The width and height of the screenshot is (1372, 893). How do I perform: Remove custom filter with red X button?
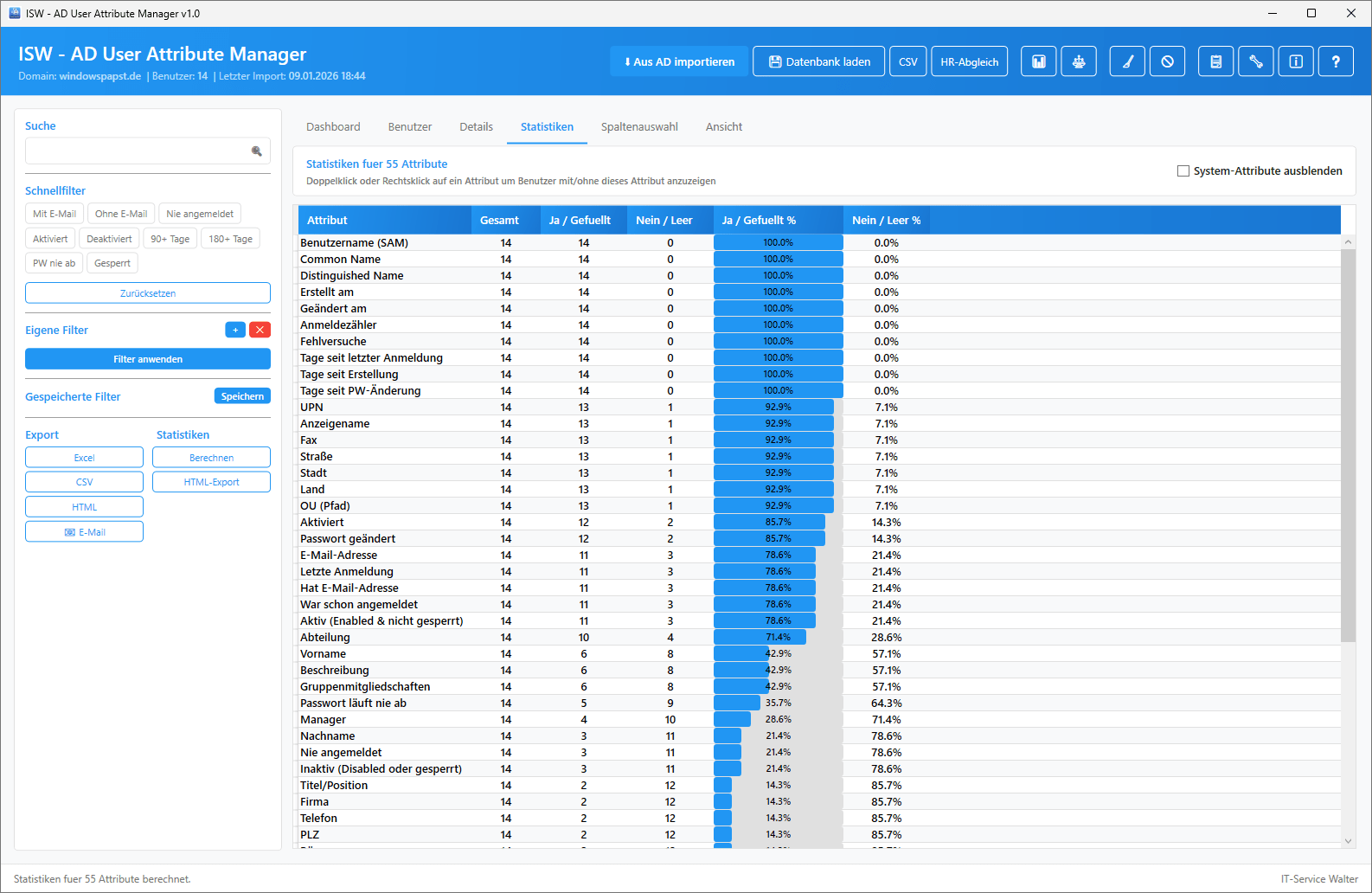[260, 330]
